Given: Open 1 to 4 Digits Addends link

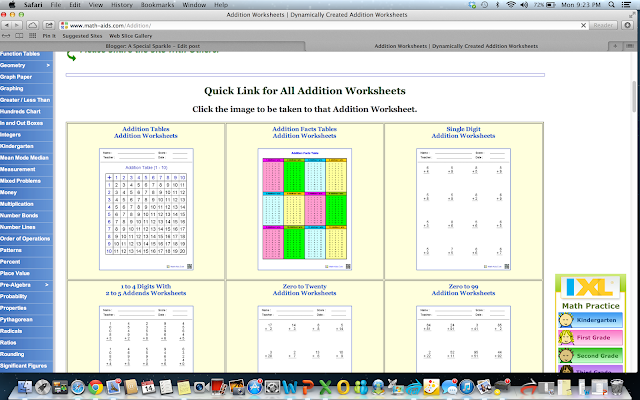Looking at the screenshot, I should coord(146,290).
